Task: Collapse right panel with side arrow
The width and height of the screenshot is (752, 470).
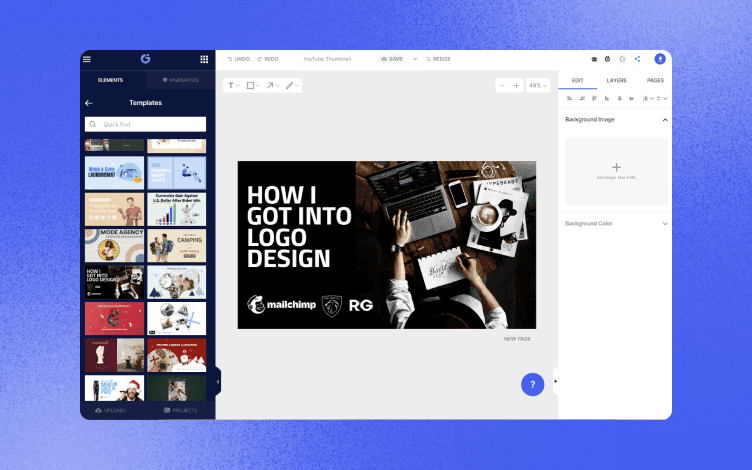Action: (x=556, y=382)
